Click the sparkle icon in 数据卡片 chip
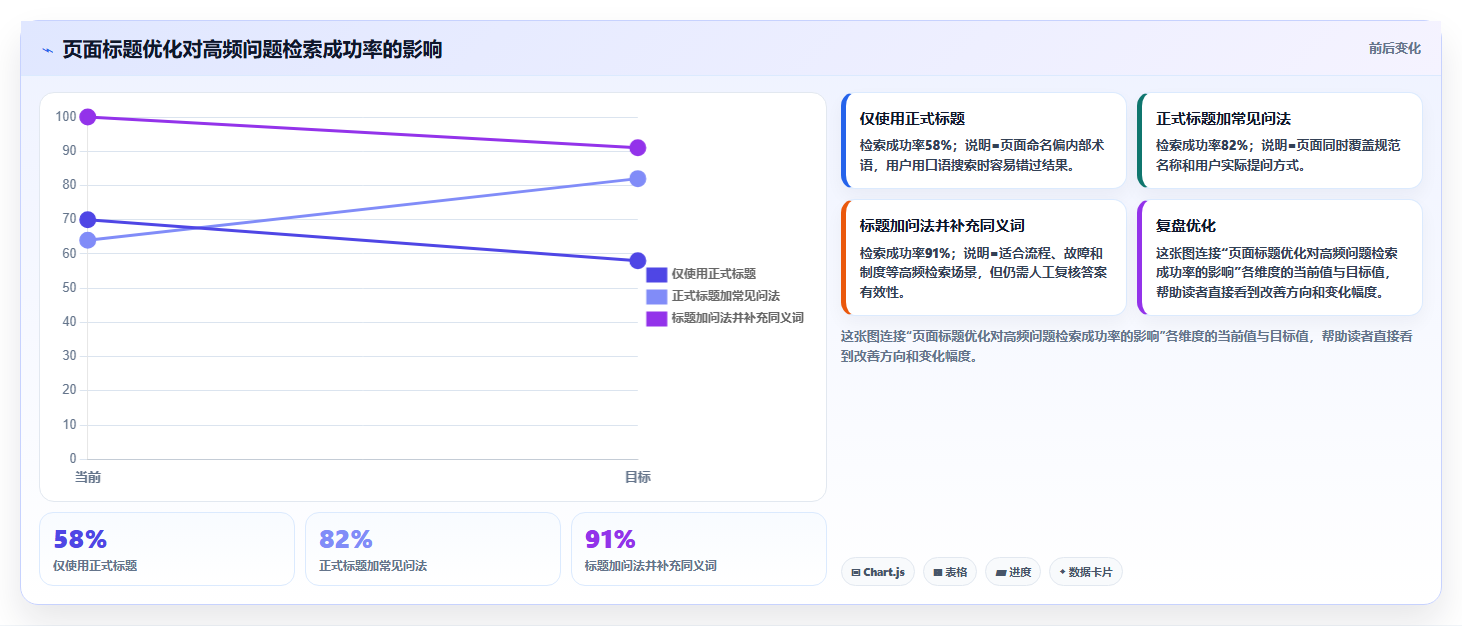Viewport: 1462px width, 626px height. tap(1062, 573)
